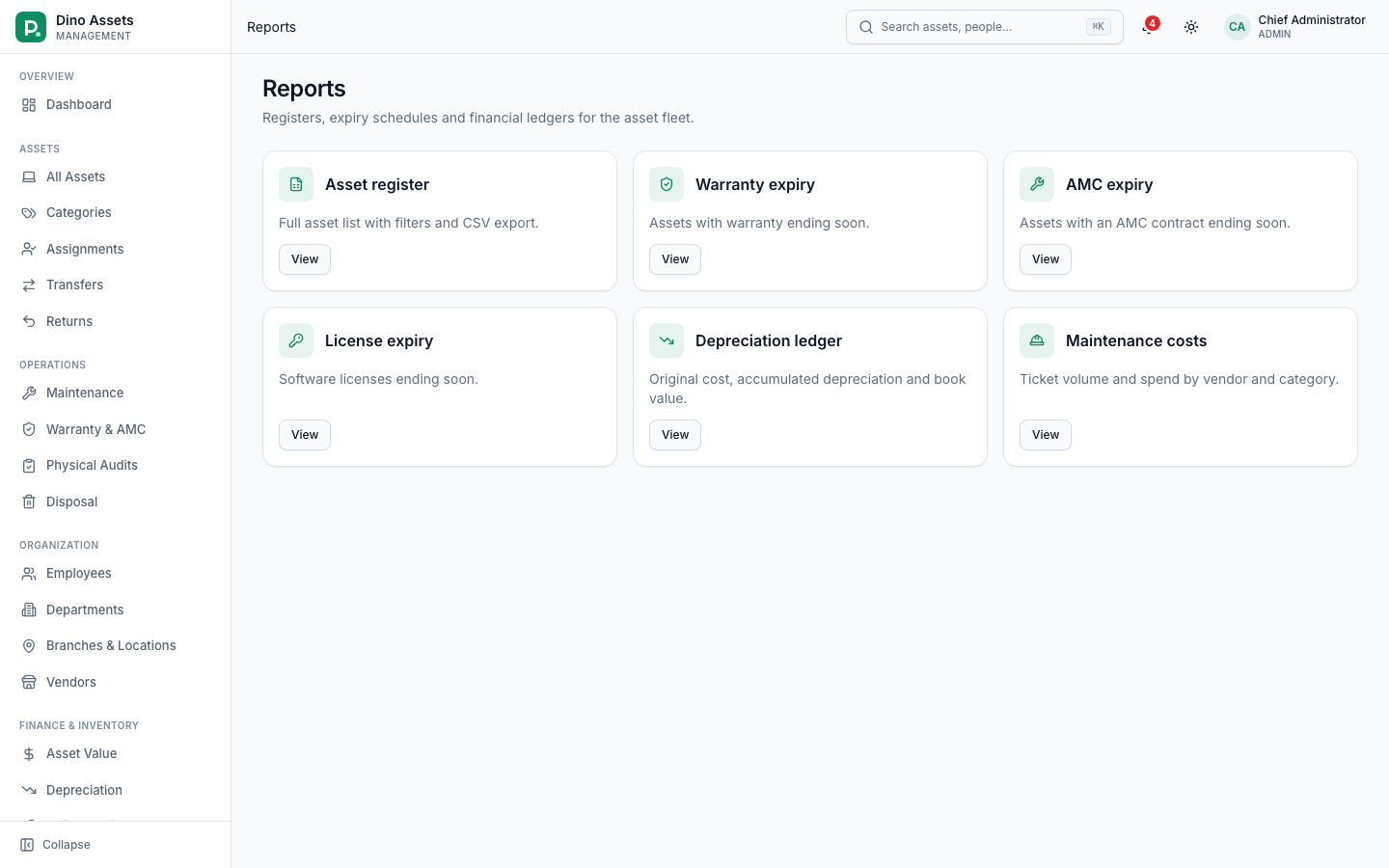Image resolution: width=1389 pixels, height=868 pixels.
Task: Open the notifications bell
Action: pos(1148,27)
